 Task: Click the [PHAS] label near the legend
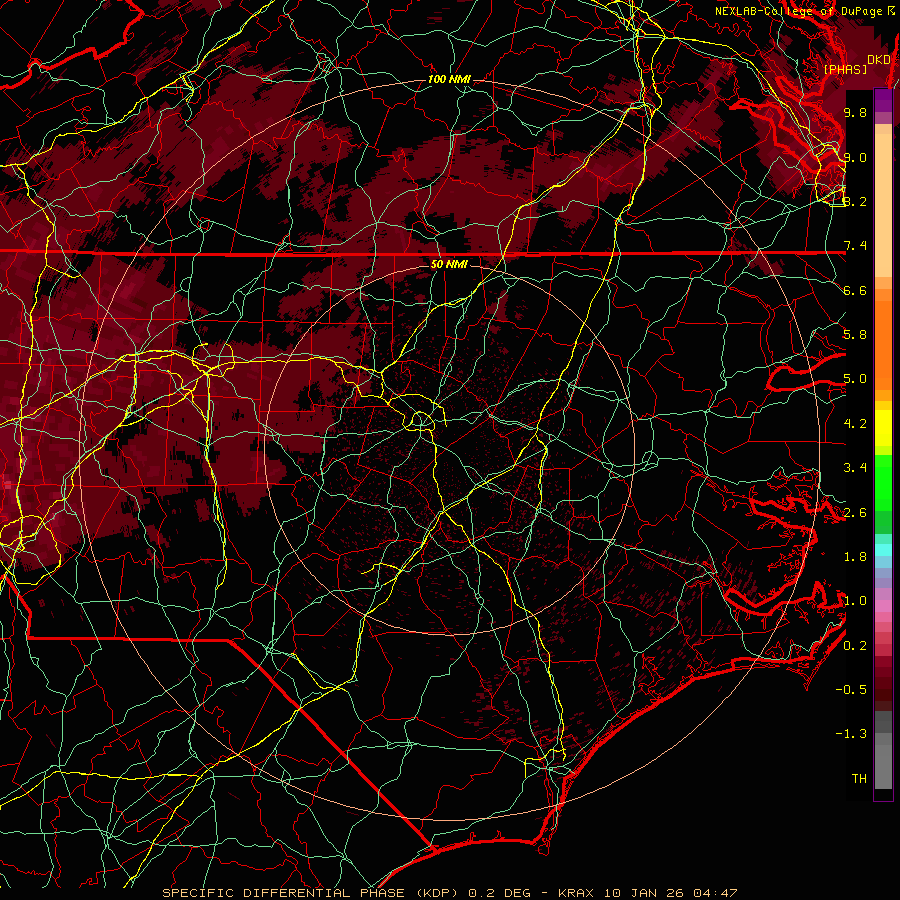845,70
